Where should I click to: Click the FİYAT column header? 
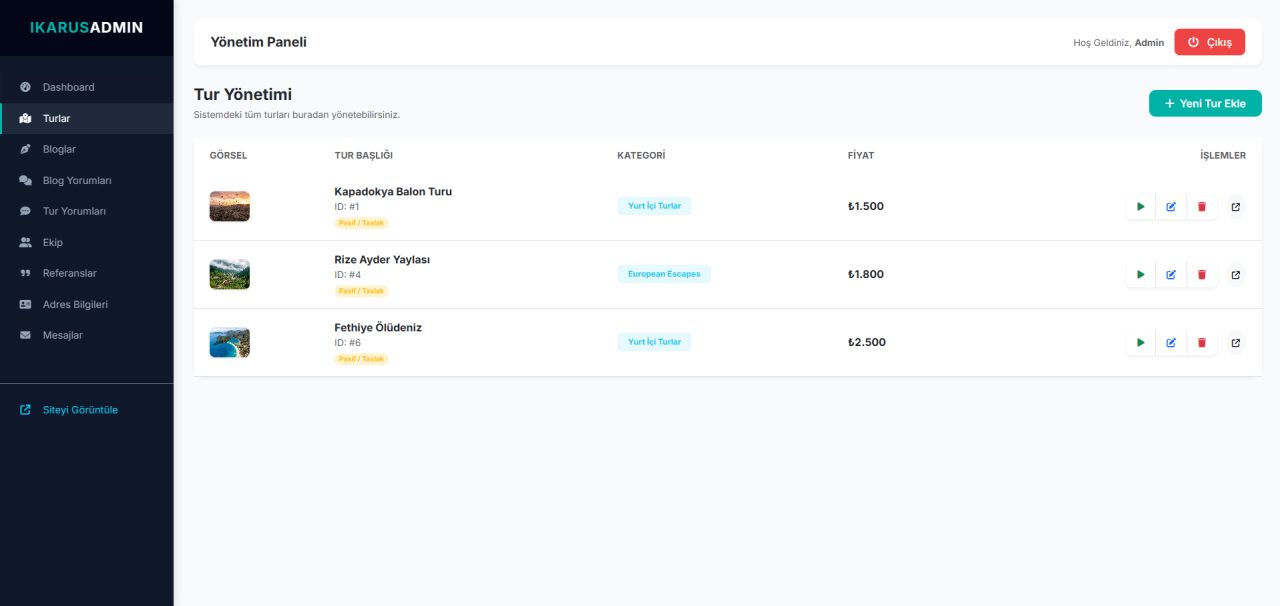[861, 156]
